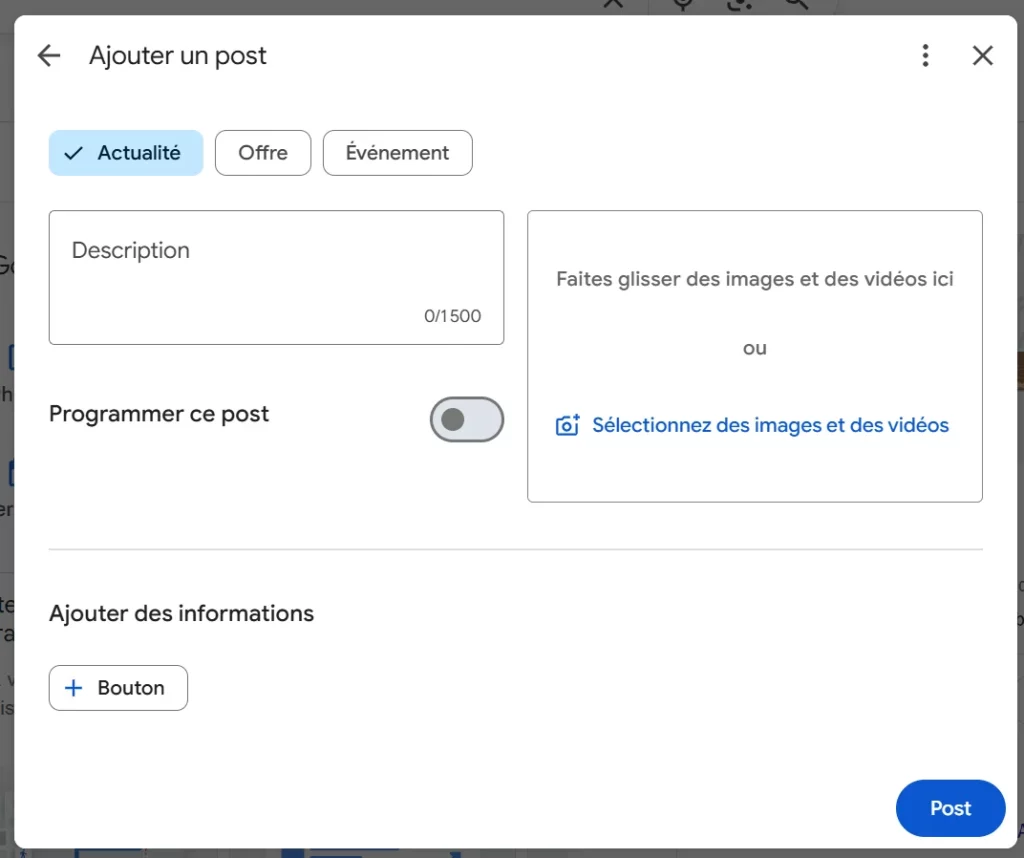Switch to the Offre post type
The width and height of the screenshot is (1024, 858).
click(x=263, y=153)
